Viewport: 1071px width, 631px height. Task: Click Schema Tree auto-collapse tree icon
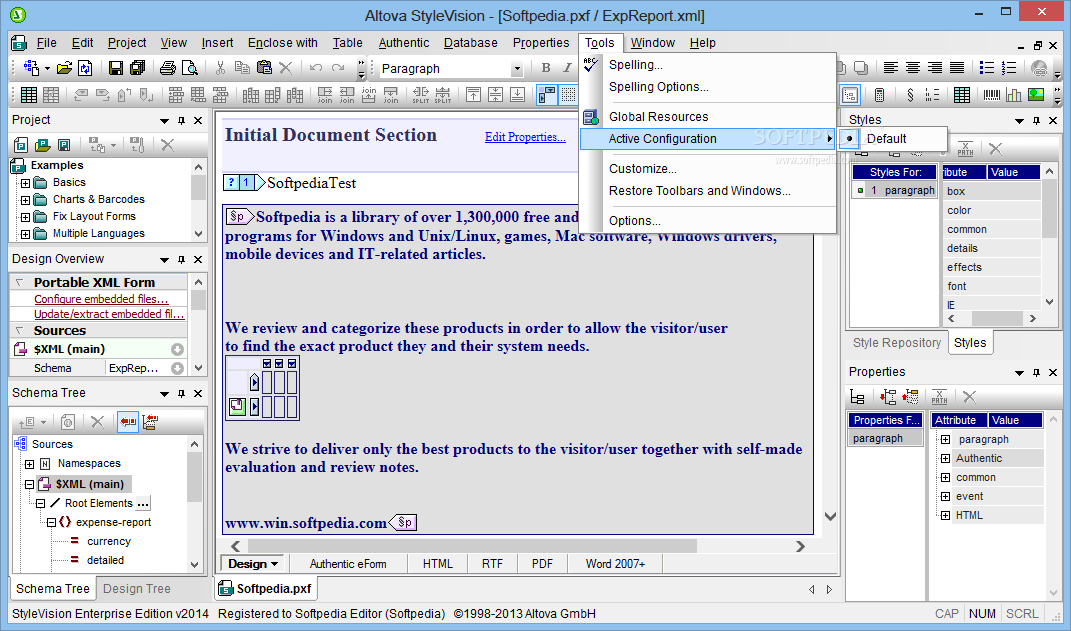[x=150, y=422]
